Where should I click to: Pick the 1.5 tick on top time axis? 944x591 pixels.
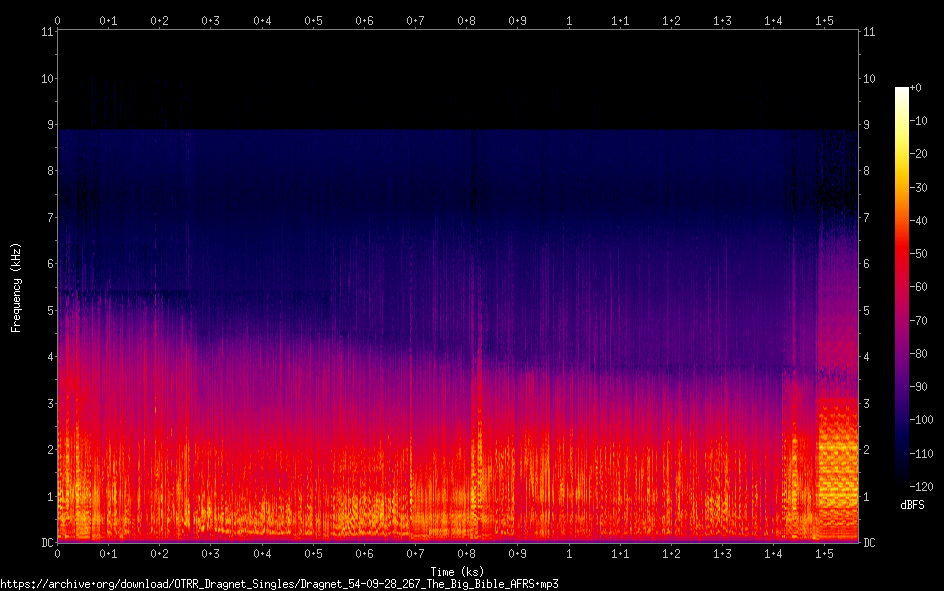pos(825,20)
